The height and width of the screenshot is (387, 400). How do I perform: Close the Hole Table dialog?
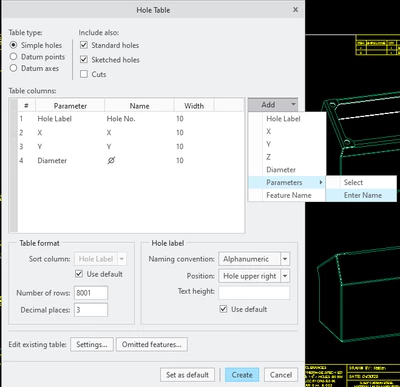[295, 10]
